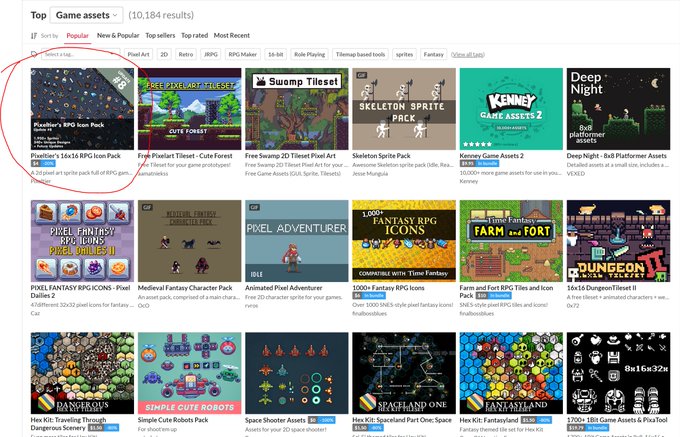Viewport: 680px width, 437px height.
Task: Click the Skeleton Sprite Pack title link
Action: 381,156
